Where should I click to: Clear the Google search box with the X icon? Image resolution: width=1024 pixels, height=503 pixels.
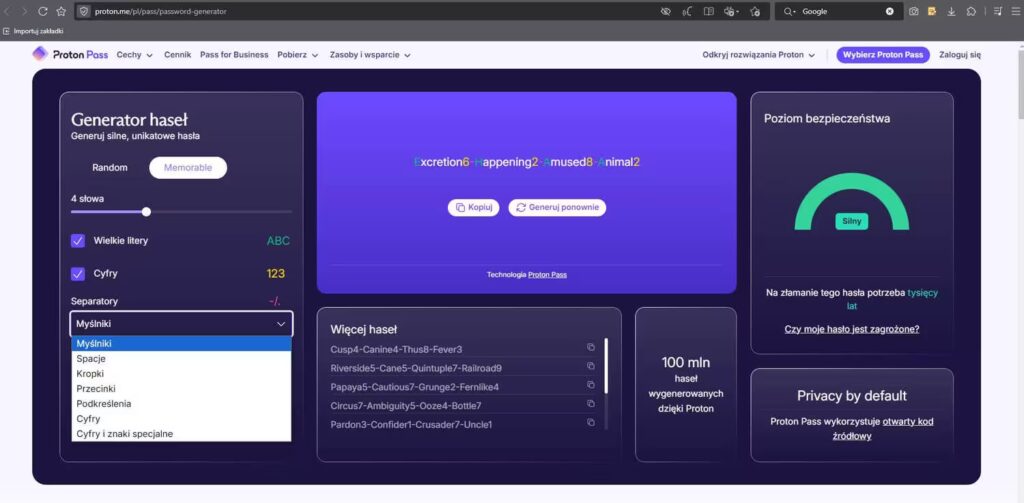coord(889,11)
